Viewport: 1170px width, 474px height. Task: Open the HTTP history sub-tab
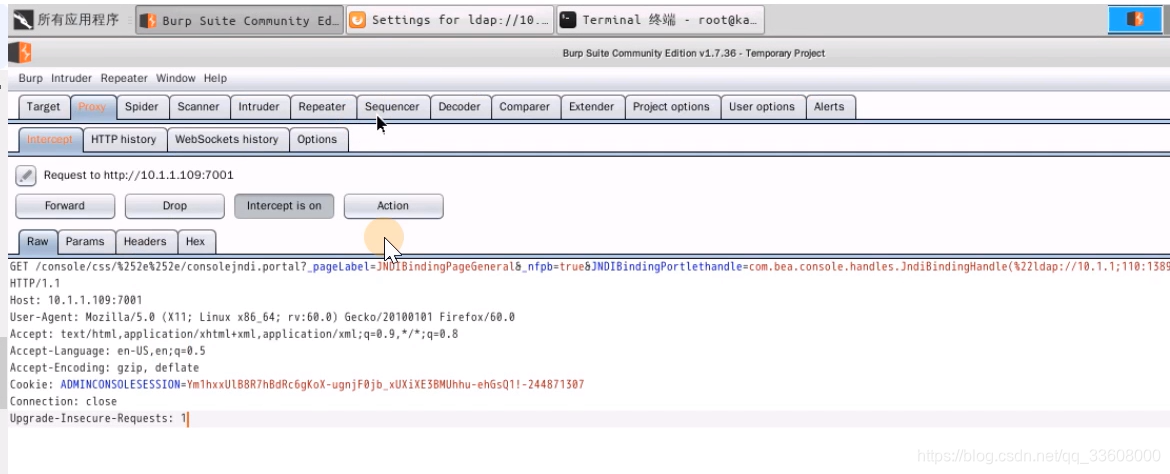click(x=124, y=140)
